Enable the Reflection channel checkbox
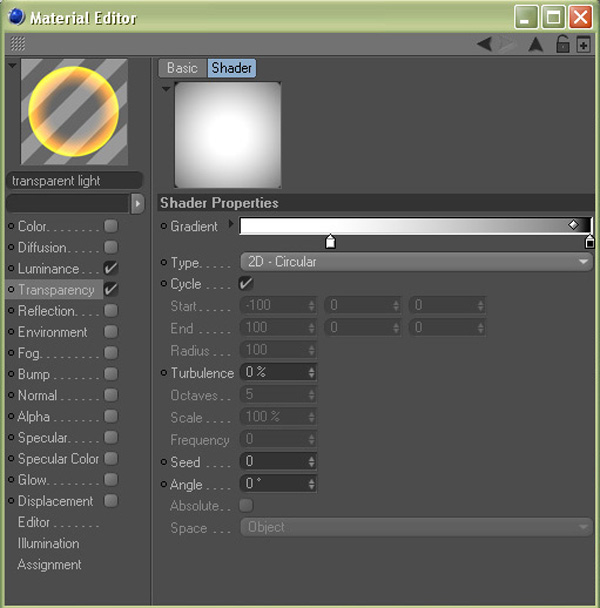Viewport: 600px width, 608px height. [111, 311]
